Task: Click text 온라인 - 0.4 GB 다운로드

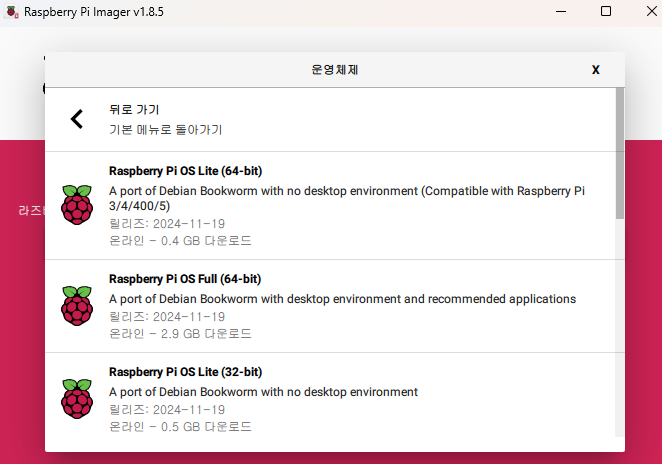Action: pyautogui.click(x=180, y=241)
